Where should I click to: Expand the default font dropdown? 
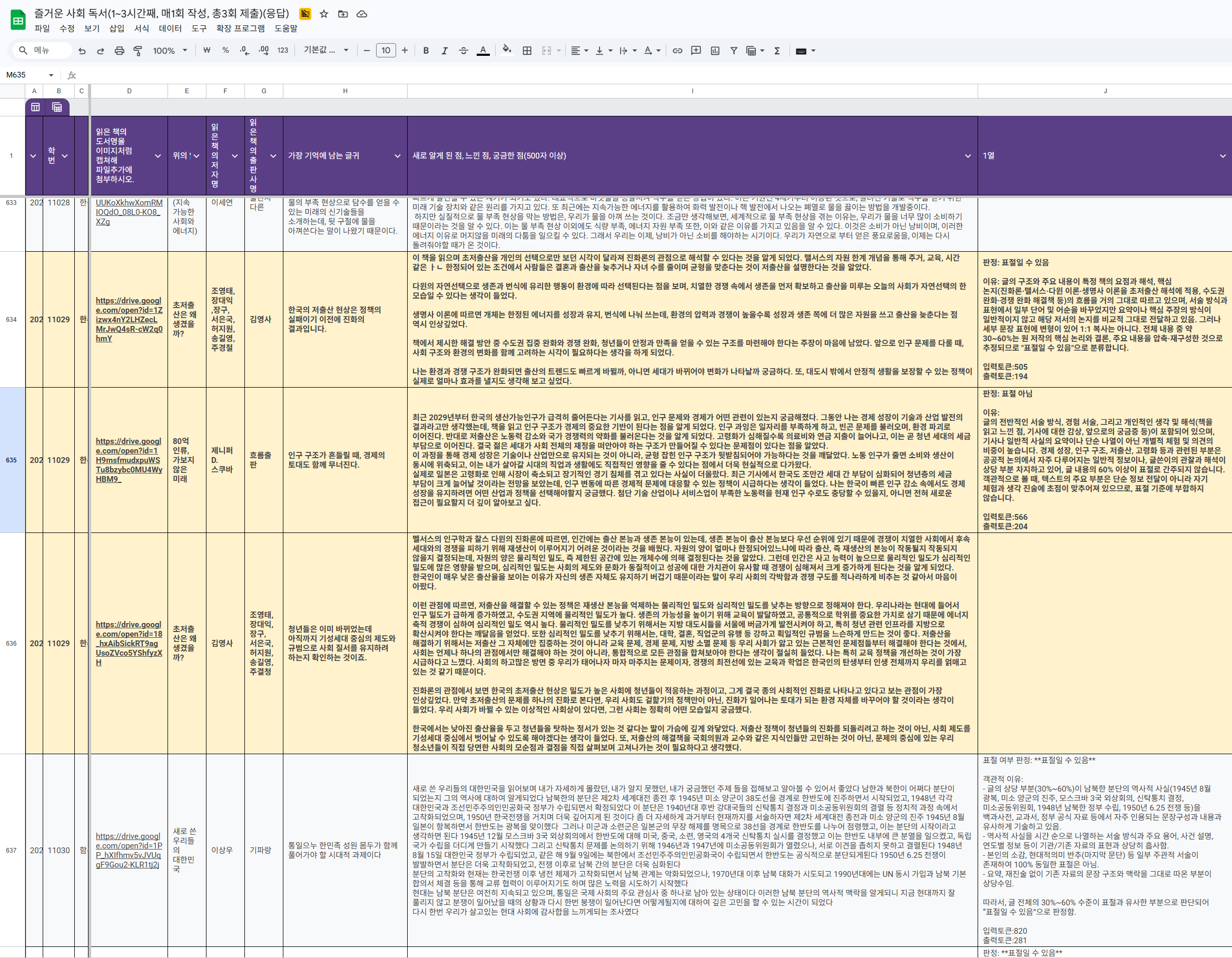326,50
